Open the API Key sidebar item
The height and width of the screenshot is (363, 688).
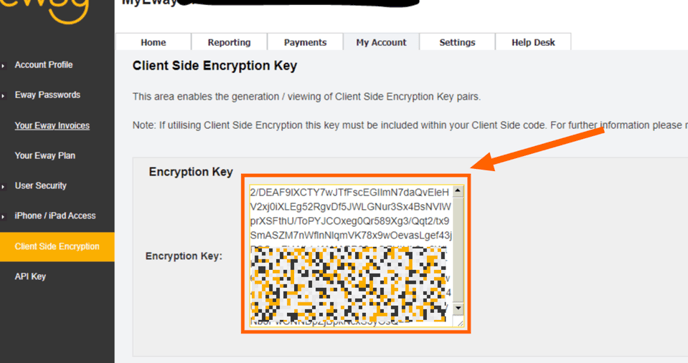(30, 277)
